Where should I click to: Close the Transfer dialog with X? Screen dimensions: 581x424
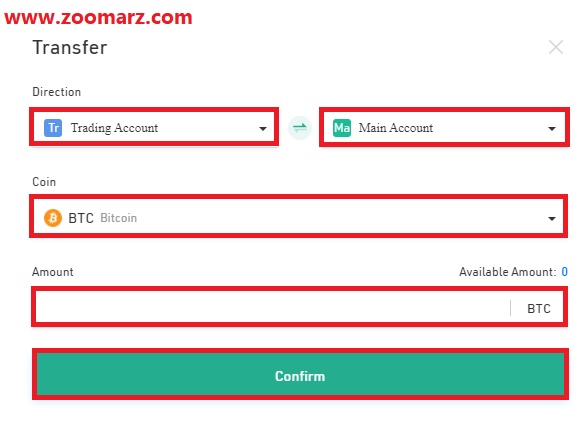coord(556,47)
